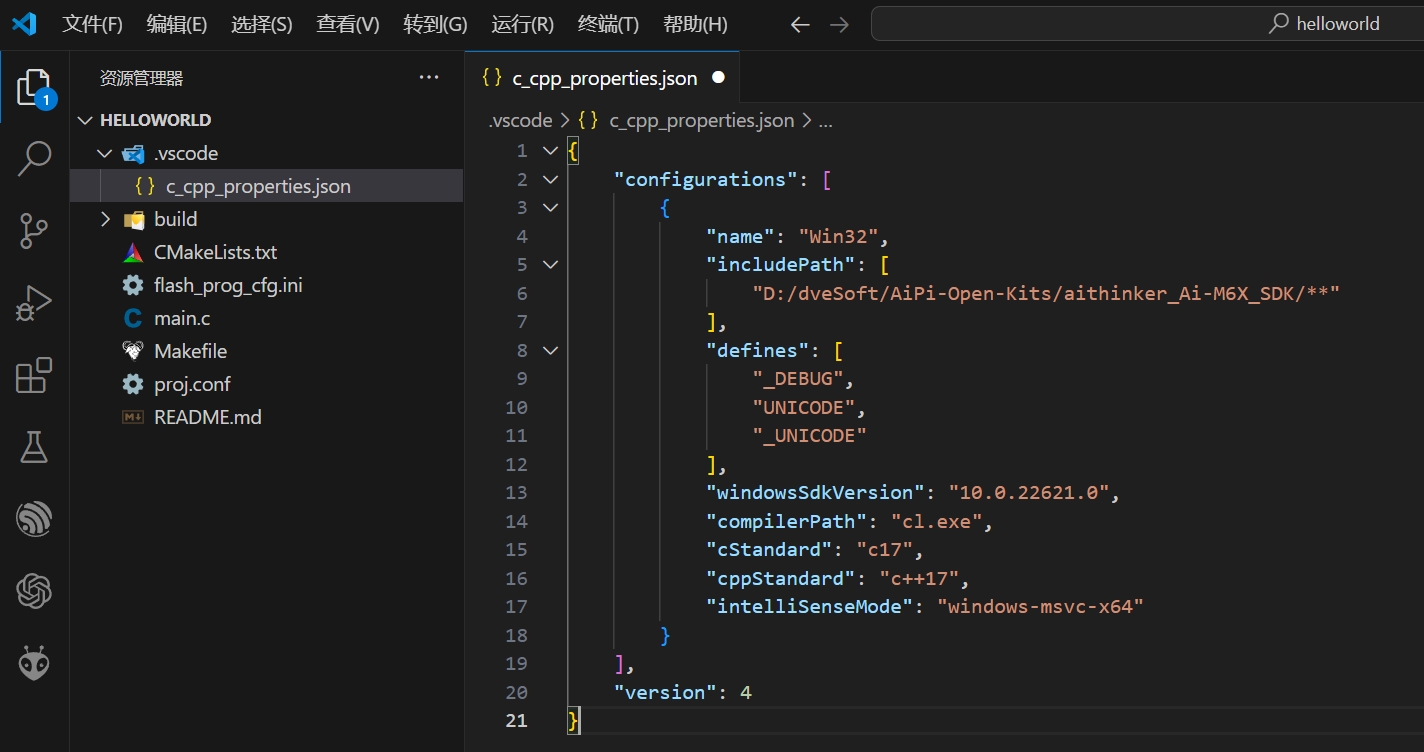
Task: Click the markdown icon of README.md
Action: click(x=133, y=417)
